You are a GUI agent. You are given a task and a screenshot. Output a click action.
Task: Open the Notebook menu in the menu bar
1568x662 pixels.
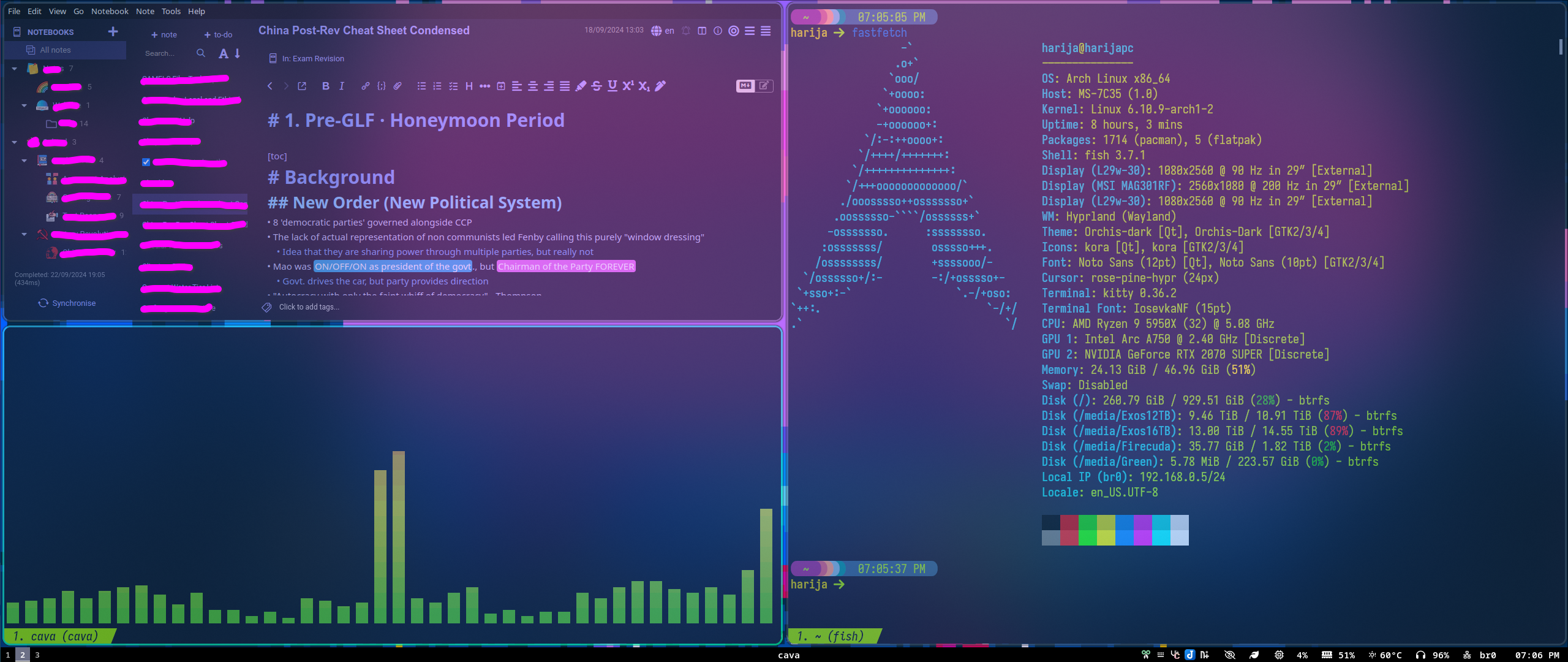[x=110, y=11]
